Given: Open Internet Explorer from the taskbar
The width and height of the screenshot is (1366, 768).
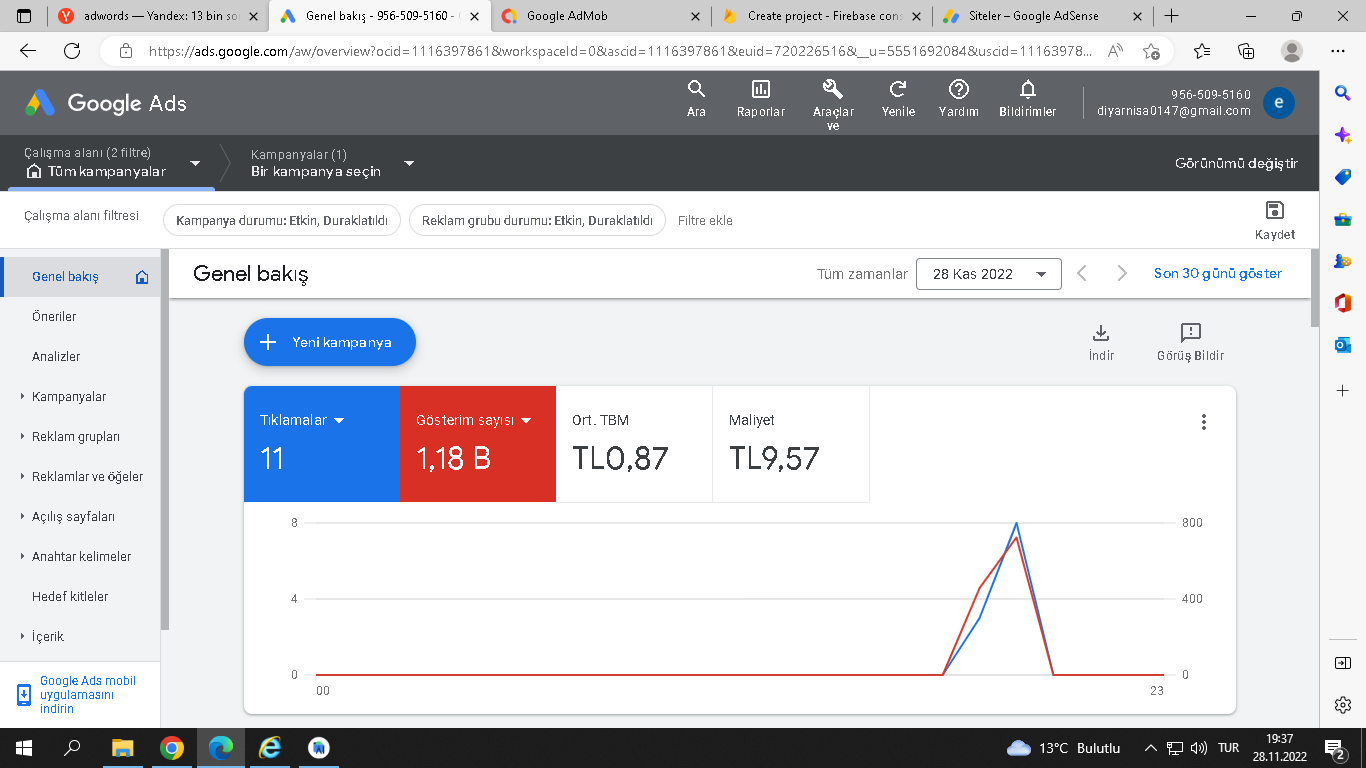Looking at the screenshot, I should [x=270, y=748].
